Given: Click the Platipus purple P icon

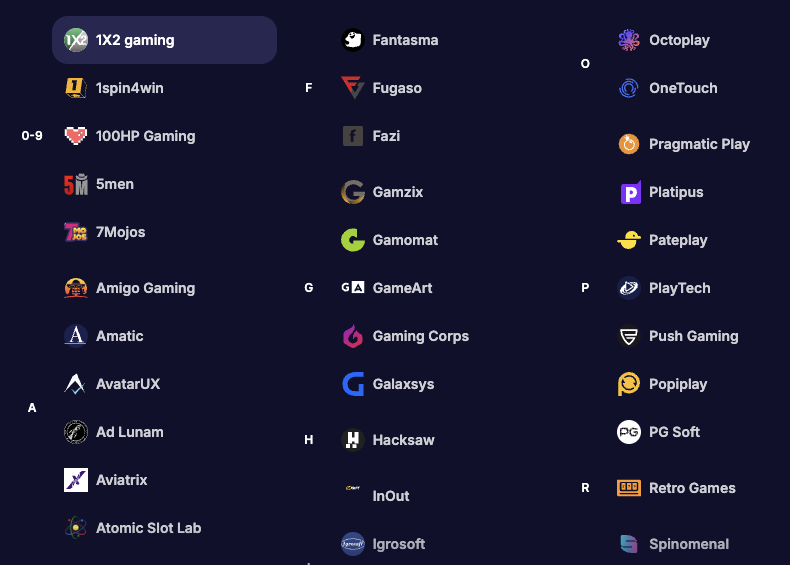Looking at the screenshot, I should (629, 192).
